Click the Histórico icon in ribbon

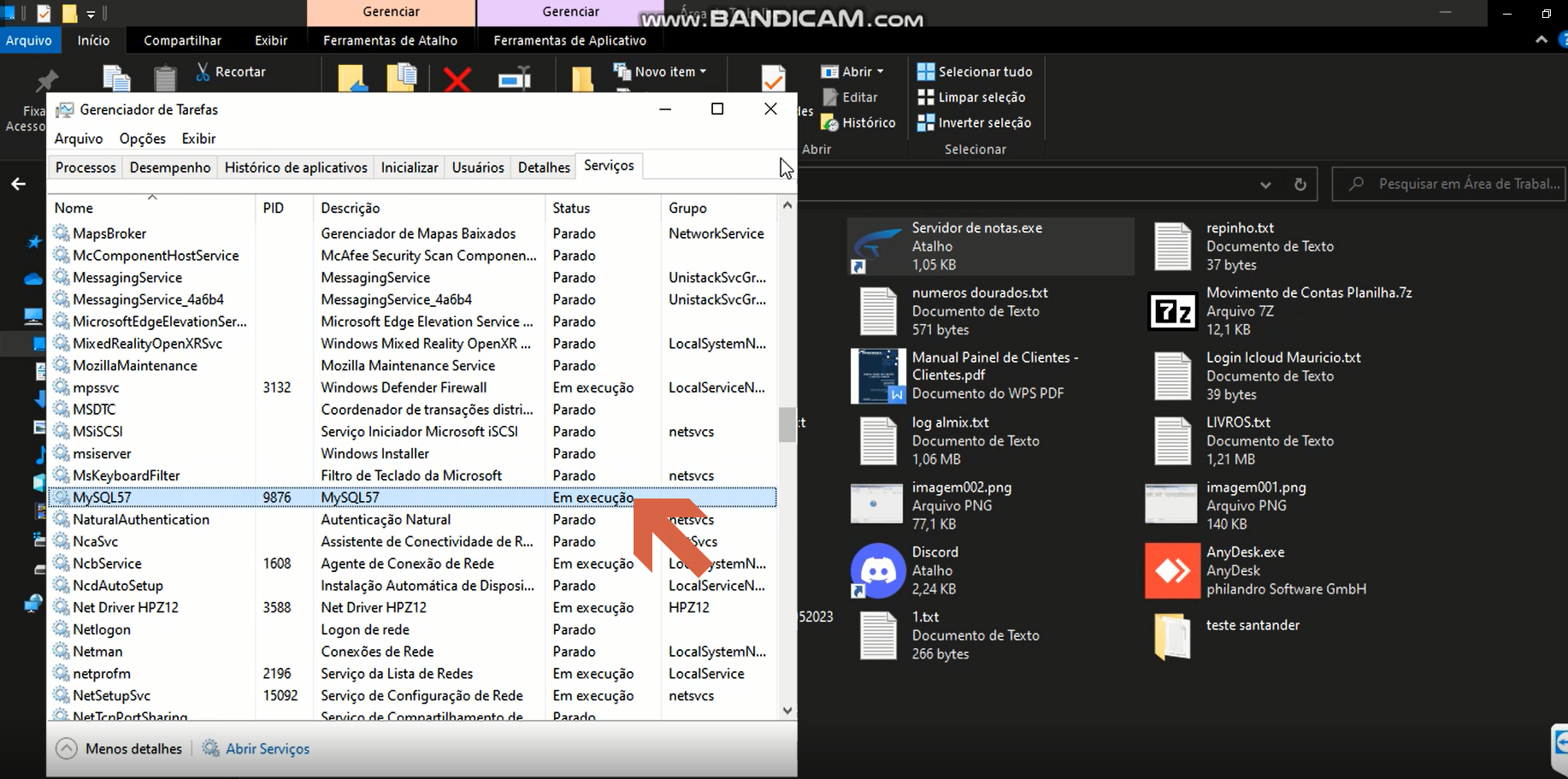click(829, 122)
